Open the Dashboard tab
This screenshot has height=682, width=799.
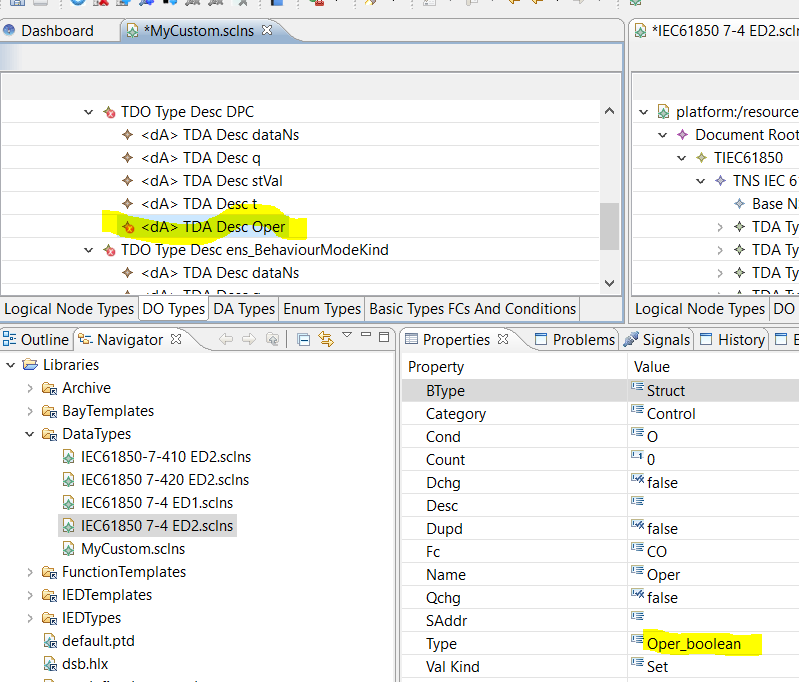point(57,31)
